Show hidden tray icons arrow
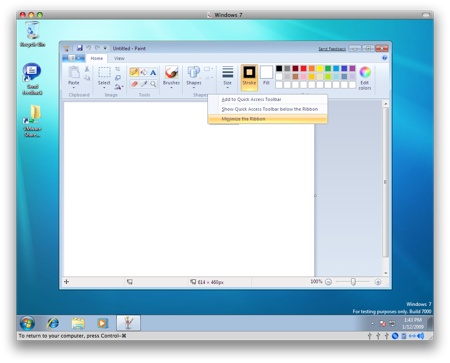450x363 pixels. [372, 323]
